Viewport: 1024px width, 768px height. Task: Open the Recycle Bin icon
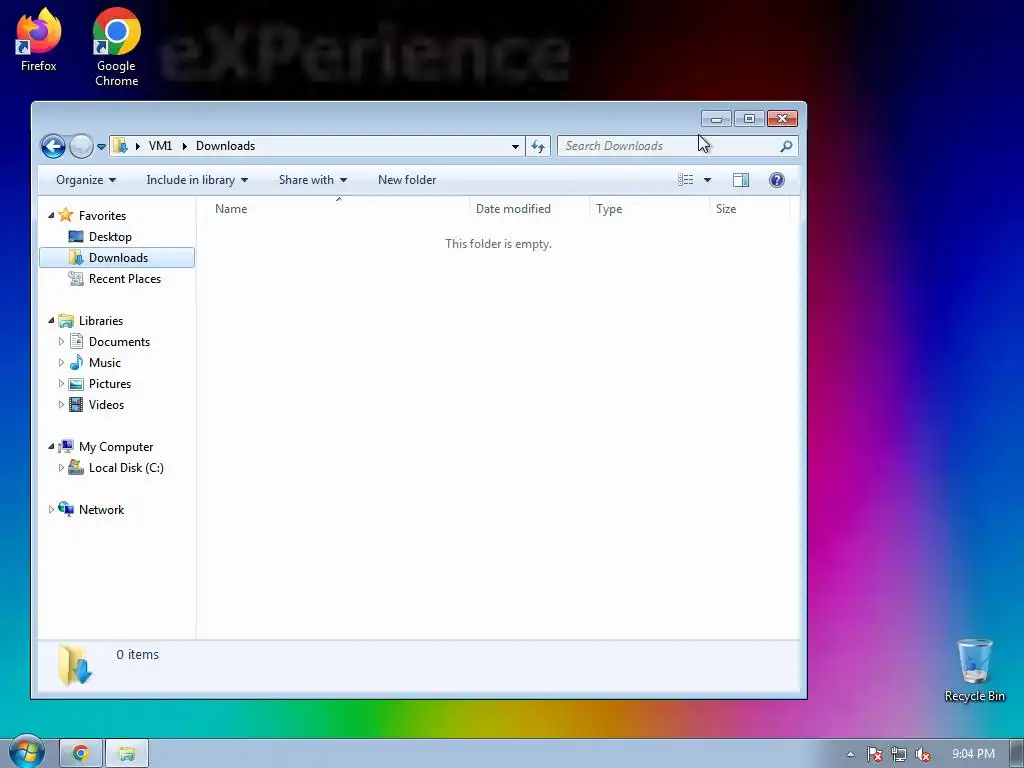point(974,670)
